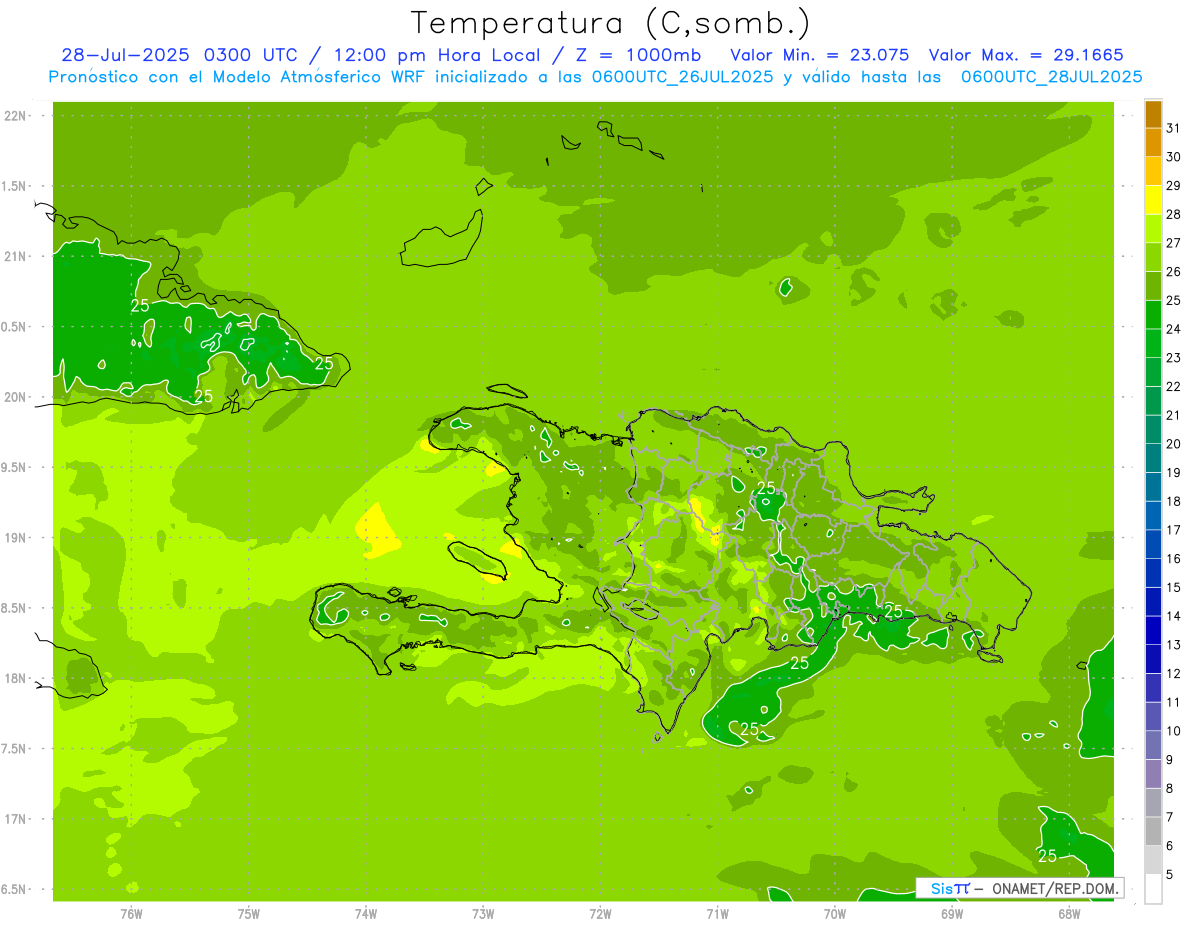The width and height of the screenshot is (1200, 927).
Task: Click the legend value '16'
Action: pos(1174,559)
